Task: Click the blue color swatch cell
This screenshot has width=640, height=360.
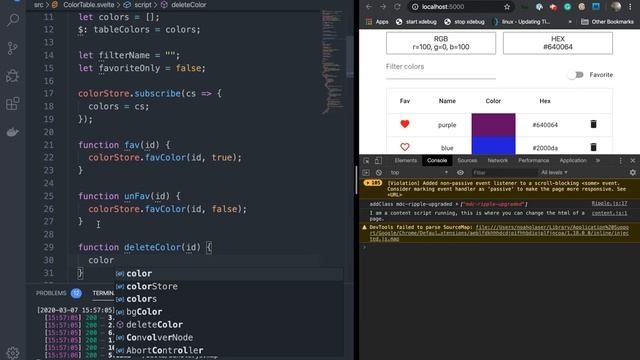Action: (493, 146)
